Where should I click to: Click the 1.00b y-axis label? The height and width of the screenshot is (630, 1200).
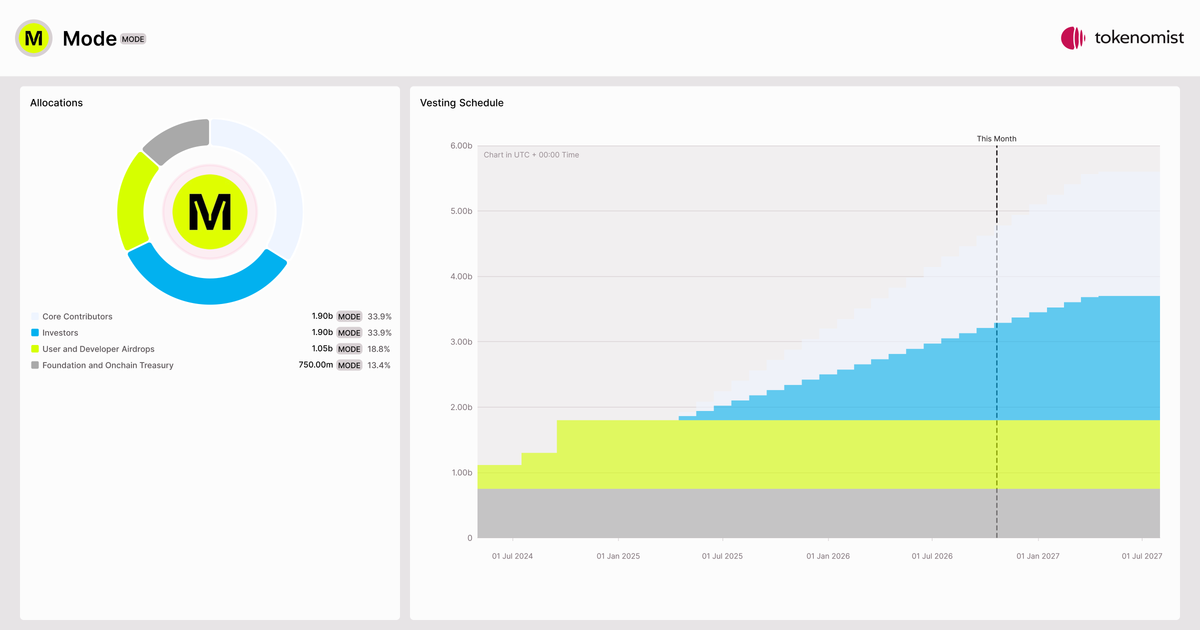click(461, 473)
